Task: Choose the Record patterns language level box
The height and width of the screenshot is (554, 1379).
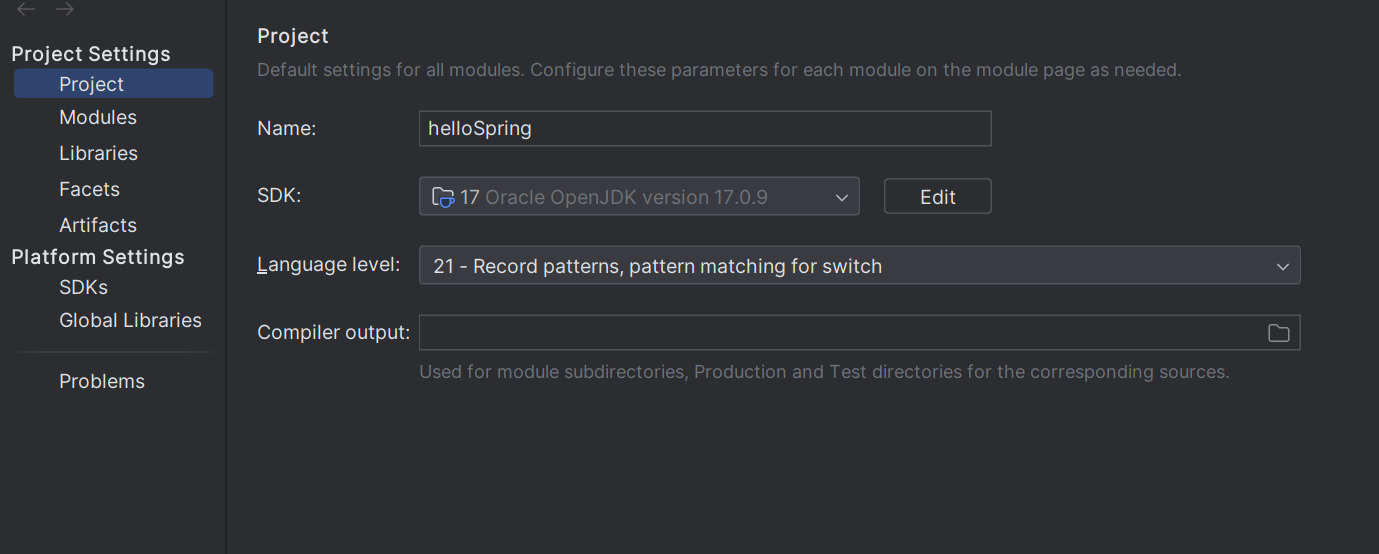Action: (840, 266)
